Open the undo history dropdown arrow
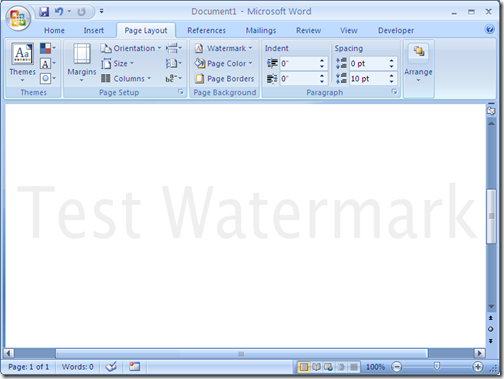Viewport: 504px width, 379px height. [x=69, y=12]
